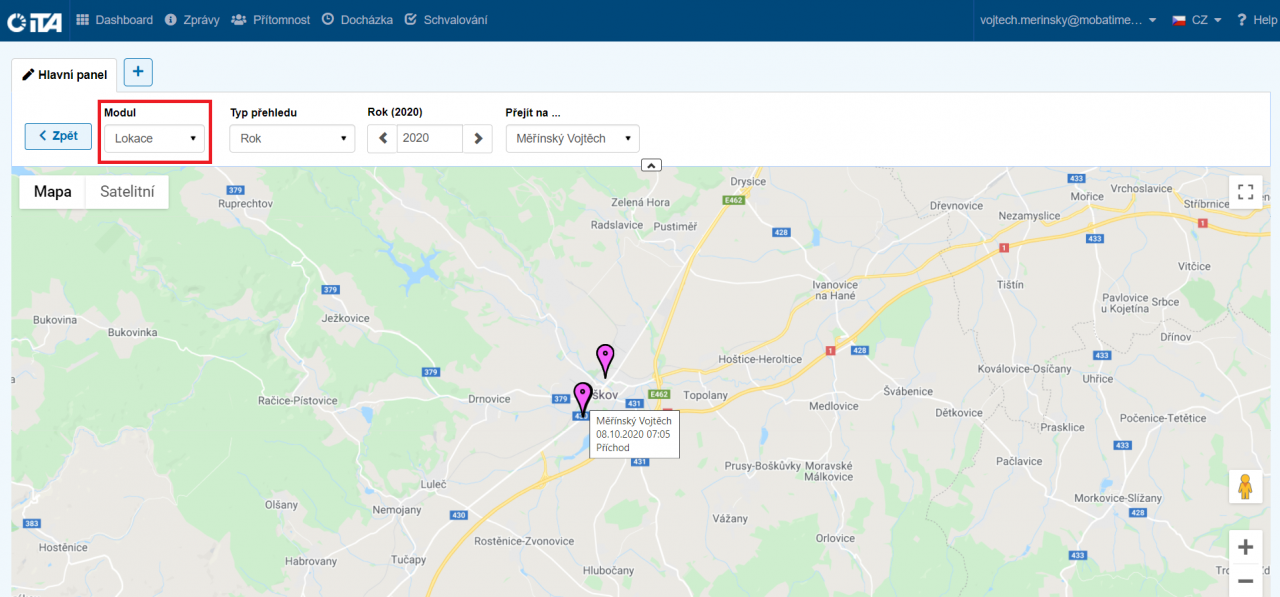Click the Street View pegman icon
Viewport: 1280px width, 597px height.
coord(1245,487)
